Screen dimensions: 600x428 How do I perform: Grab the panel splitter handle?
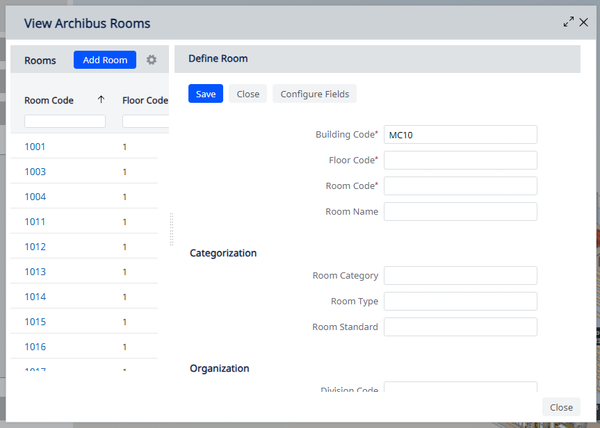[171, 229]
